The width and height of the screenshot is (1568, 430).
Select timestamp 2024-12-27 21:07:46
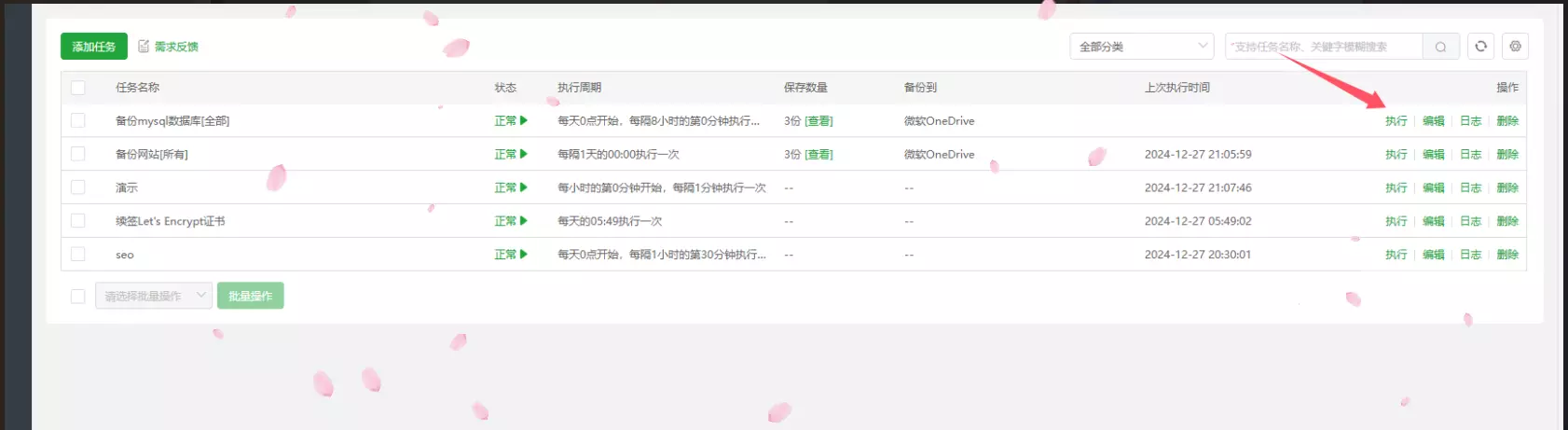1198,187
